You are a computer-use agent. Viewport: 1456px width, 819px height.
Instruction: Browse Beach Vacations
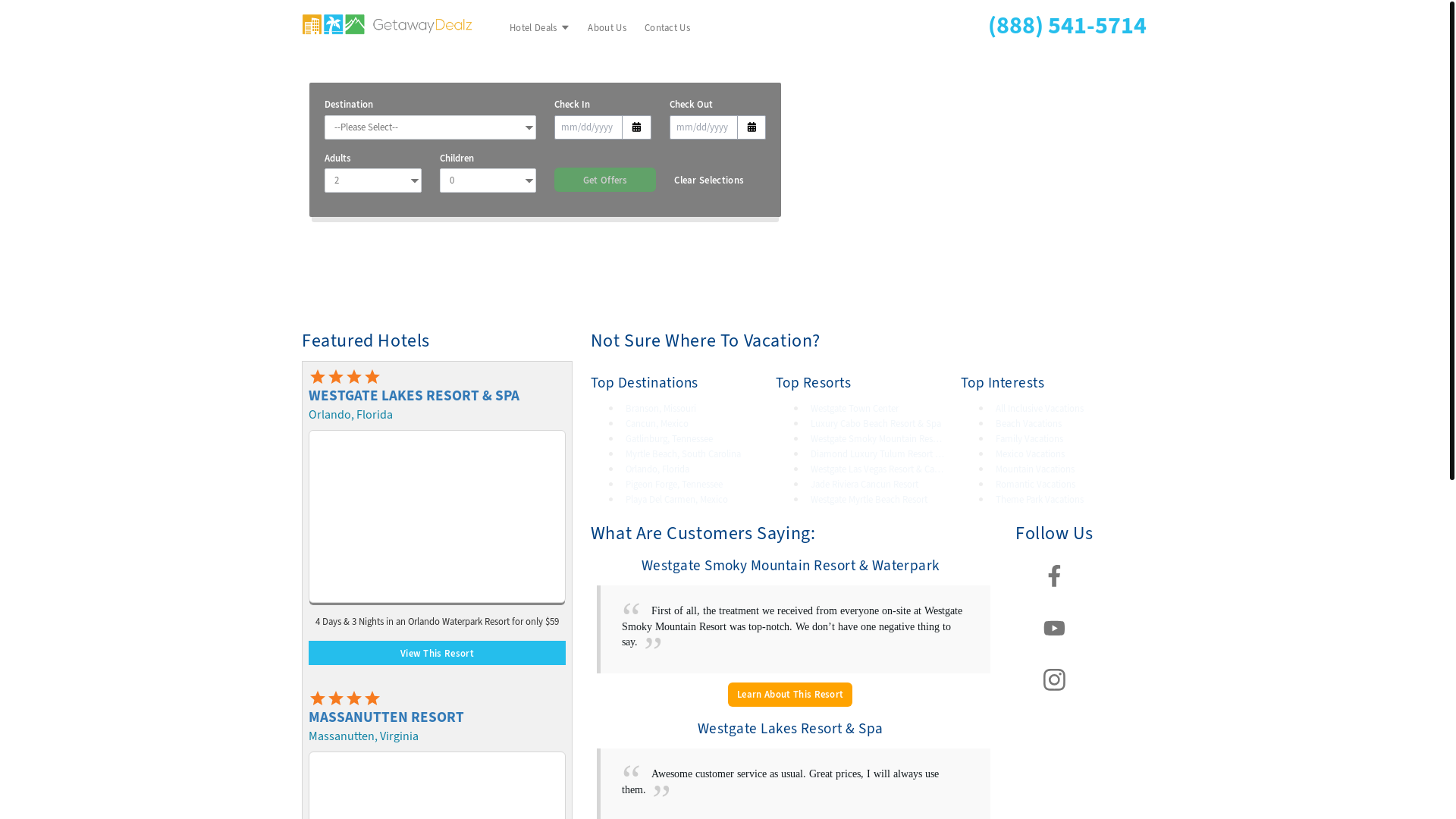(x=1028, y=424)
